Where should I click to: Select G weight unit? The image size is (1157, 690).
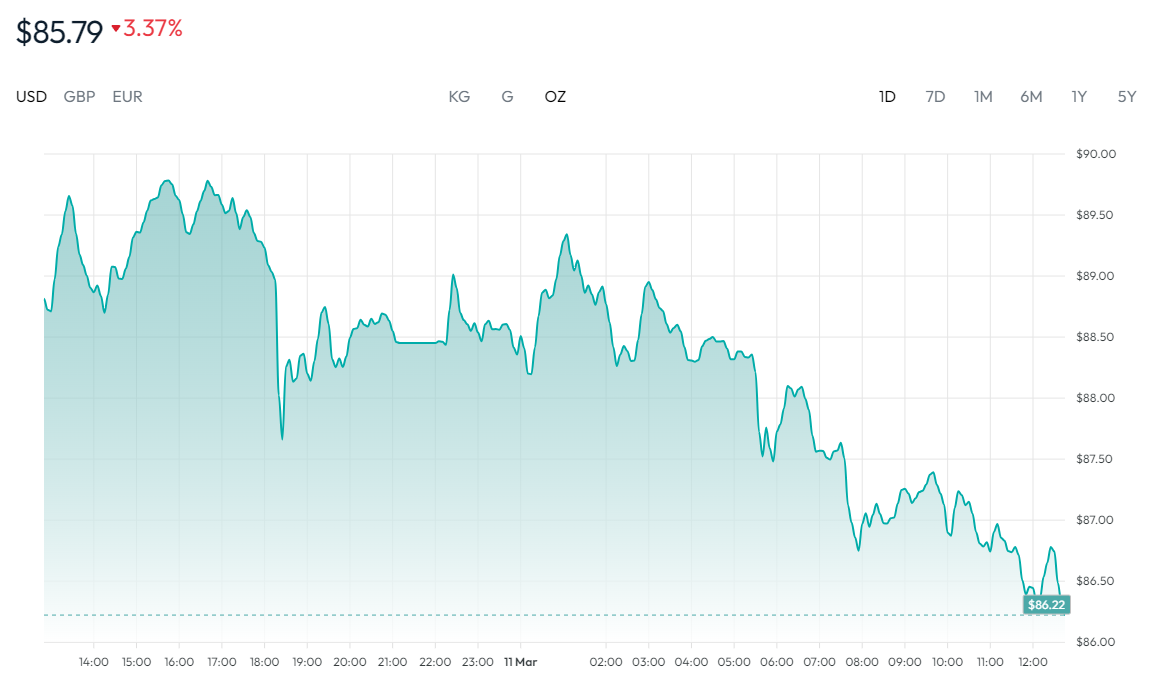[x=507, y=97]
